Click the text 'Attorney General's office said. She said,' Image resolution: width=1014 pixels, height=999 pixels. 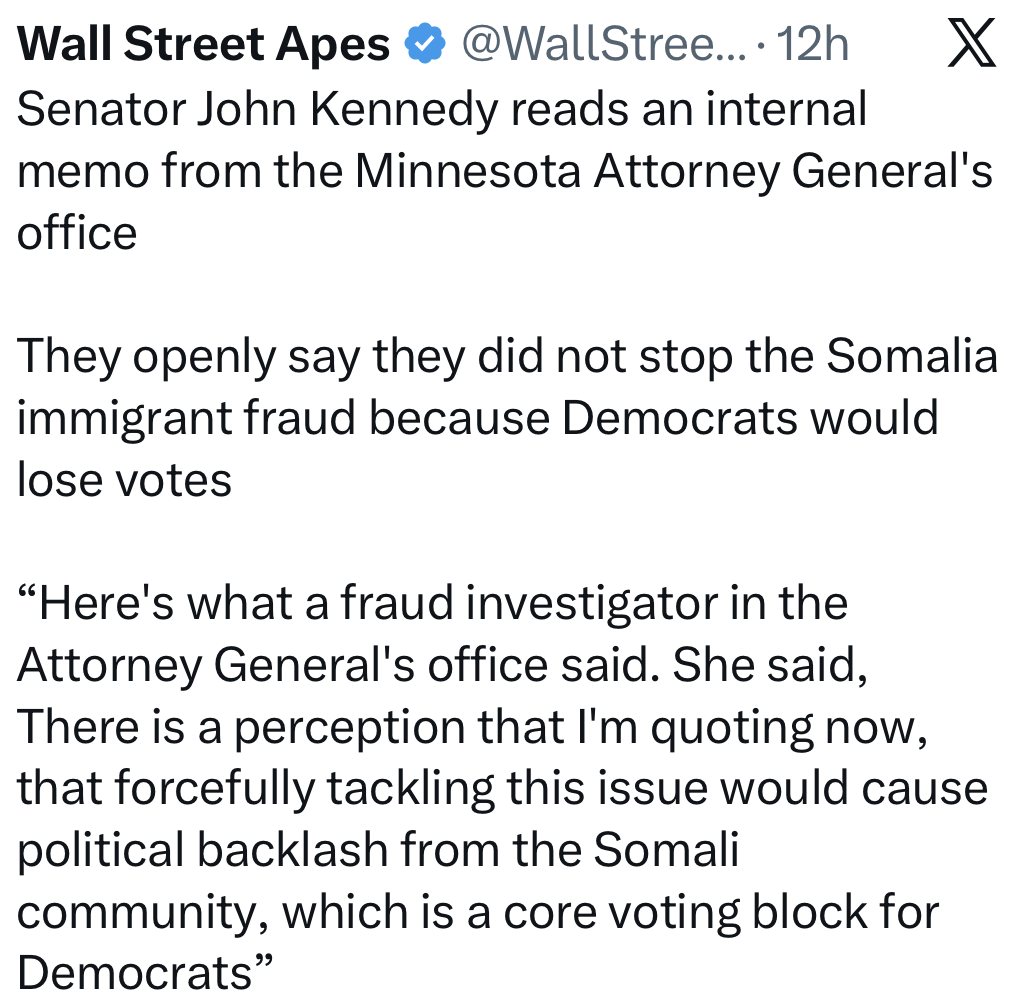(x=441, y=665)
